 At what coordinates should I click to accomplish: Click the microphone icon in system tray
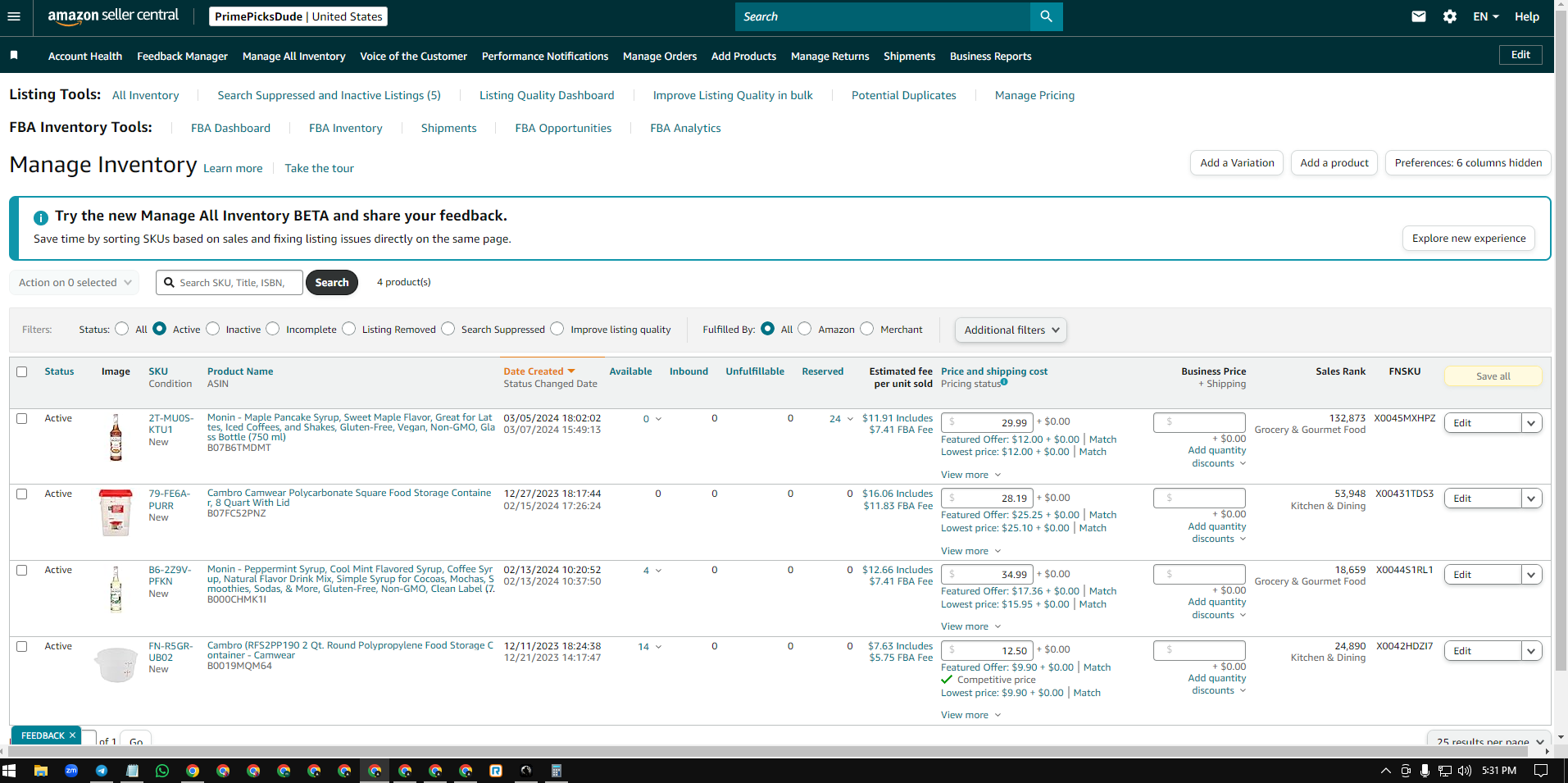tap(1425, 771)
